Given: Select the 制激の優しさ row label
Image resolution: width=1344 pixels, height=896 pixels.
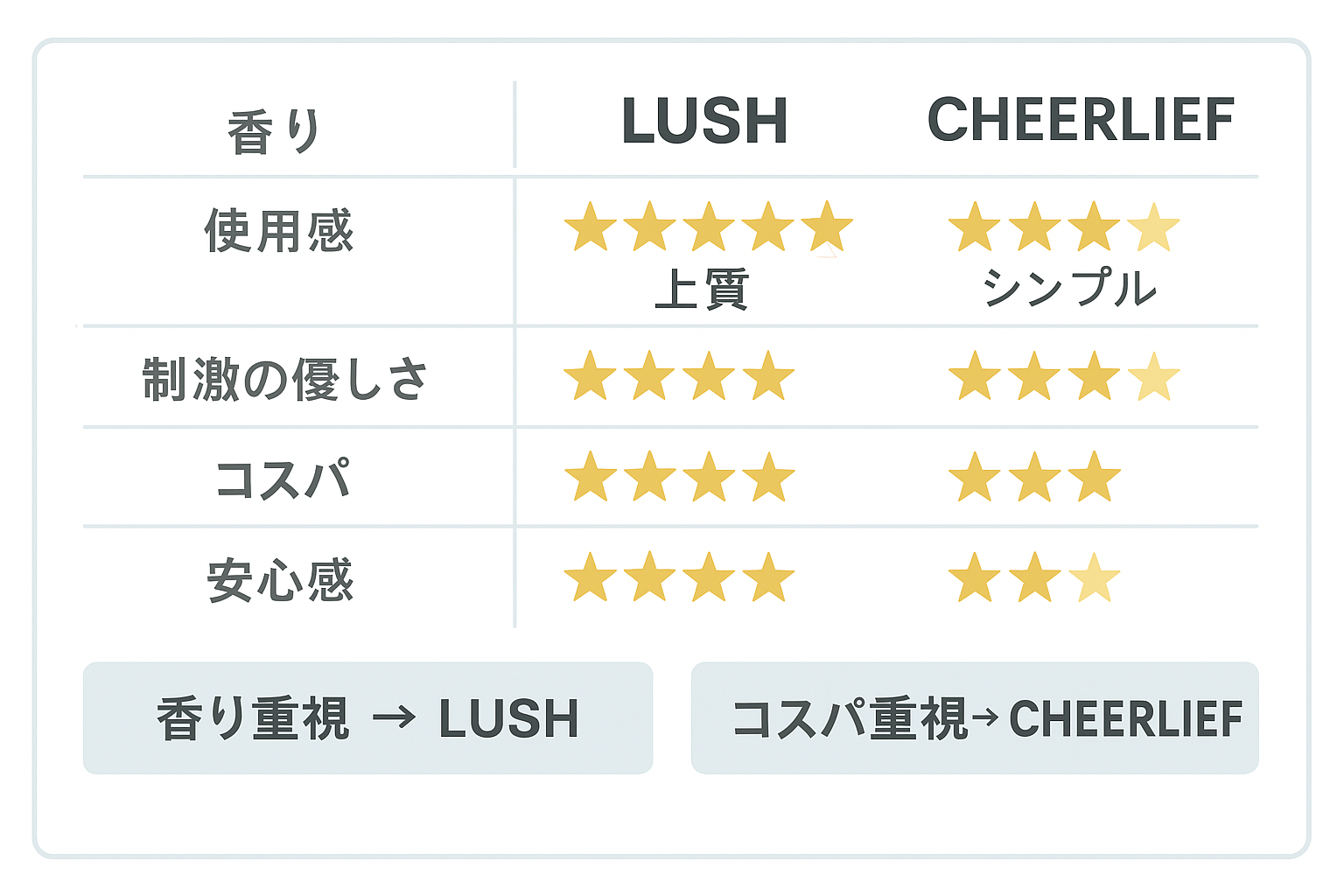Looking at the screenshot, I should [x=285, y=379].
